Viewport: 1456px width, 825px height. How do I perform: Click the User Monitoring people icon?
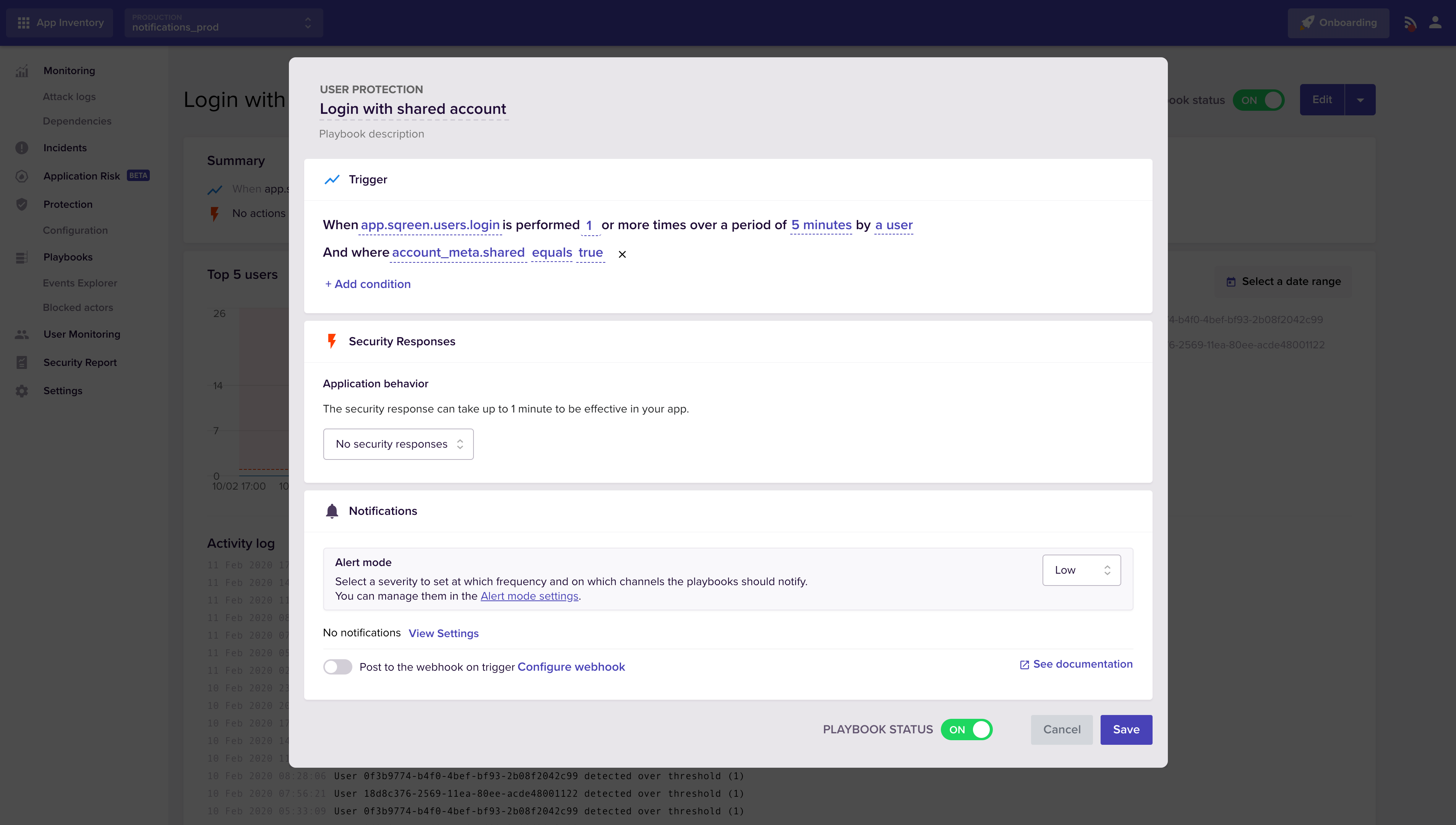[21, 334]
